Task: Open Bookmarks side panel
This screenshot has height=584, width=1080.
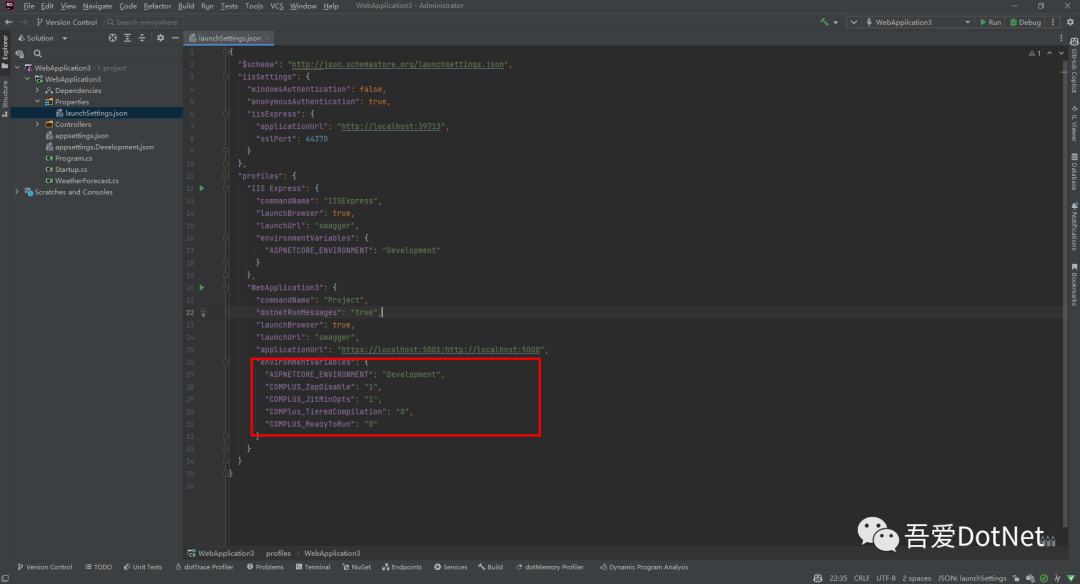Action: [x=1074, y=284]
